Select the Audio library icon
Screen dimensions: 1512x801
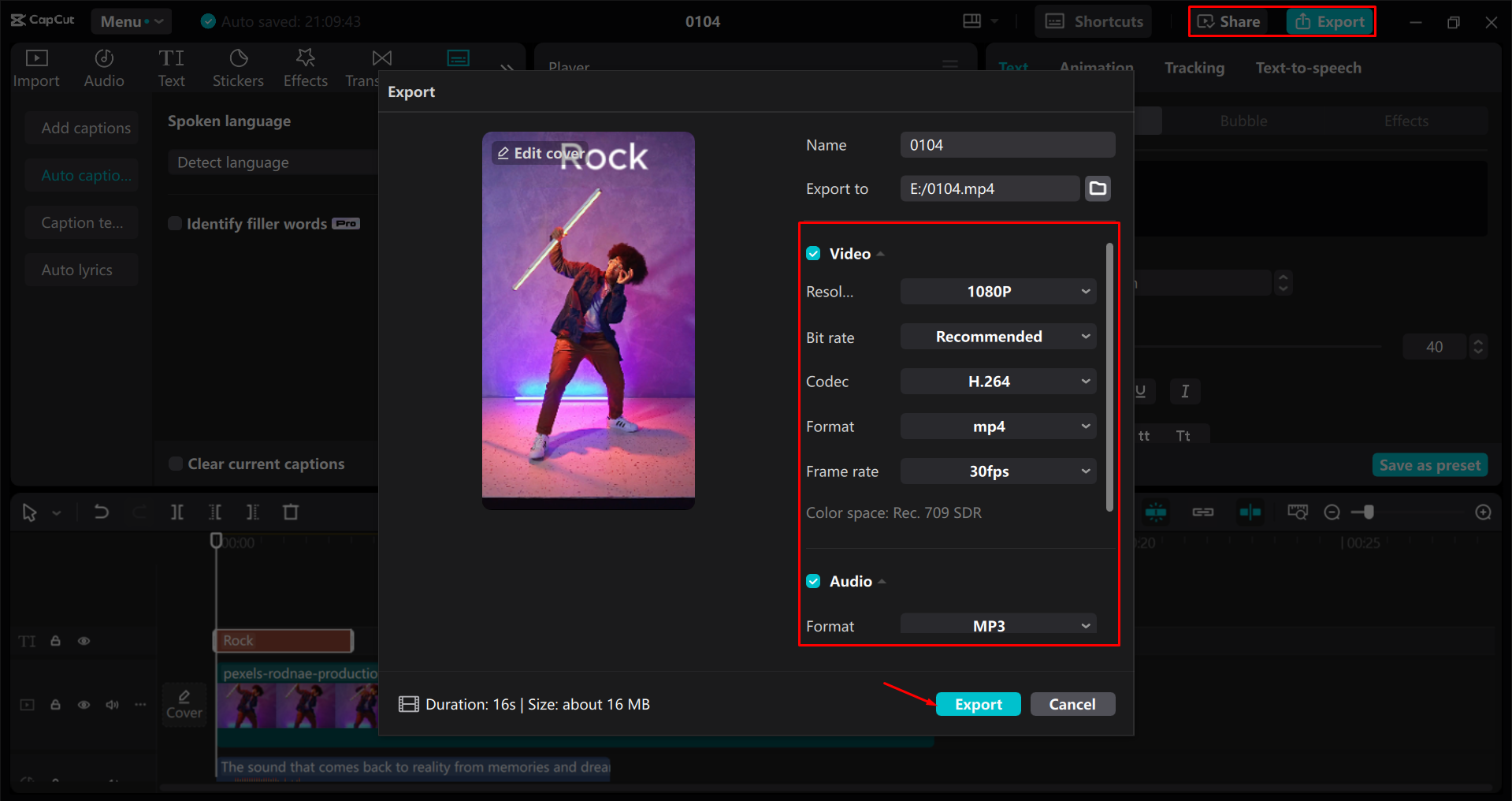tap(103, 67)
